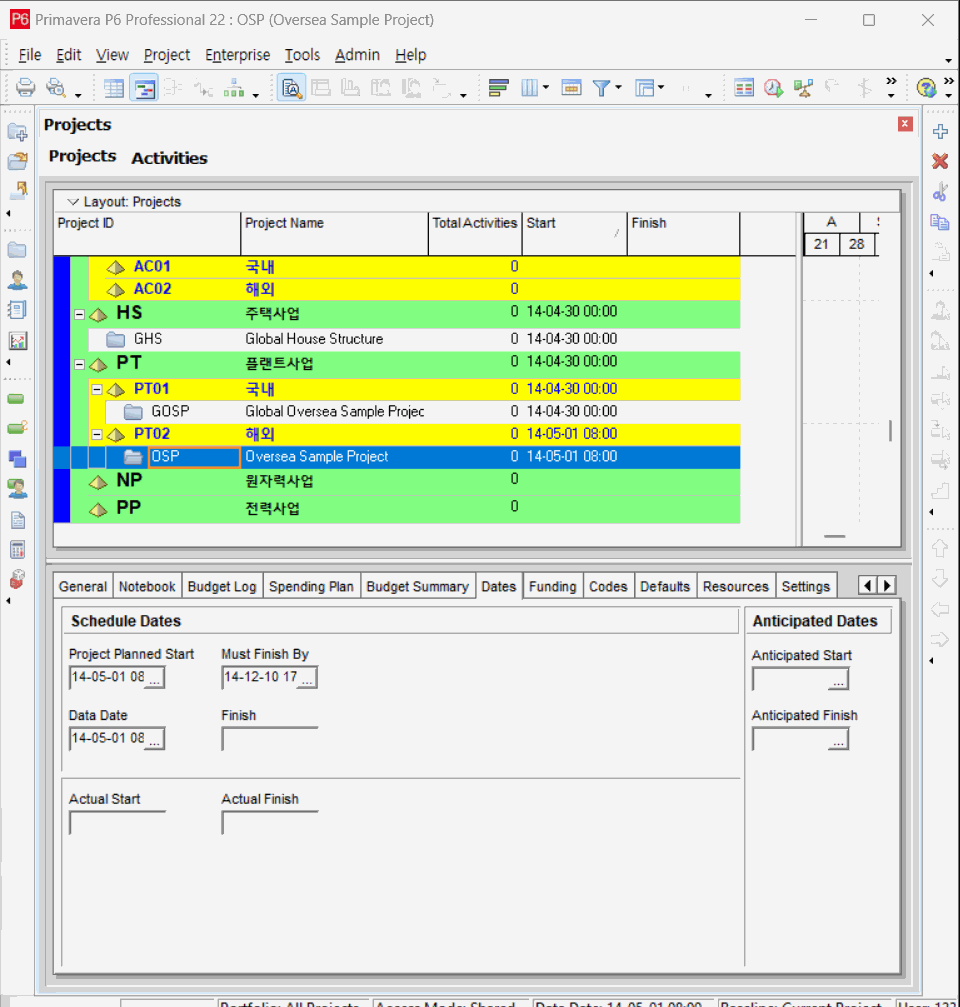Screen dimensions: 960x1007
Task: Open the Admin menu
Action: [357, 55]
